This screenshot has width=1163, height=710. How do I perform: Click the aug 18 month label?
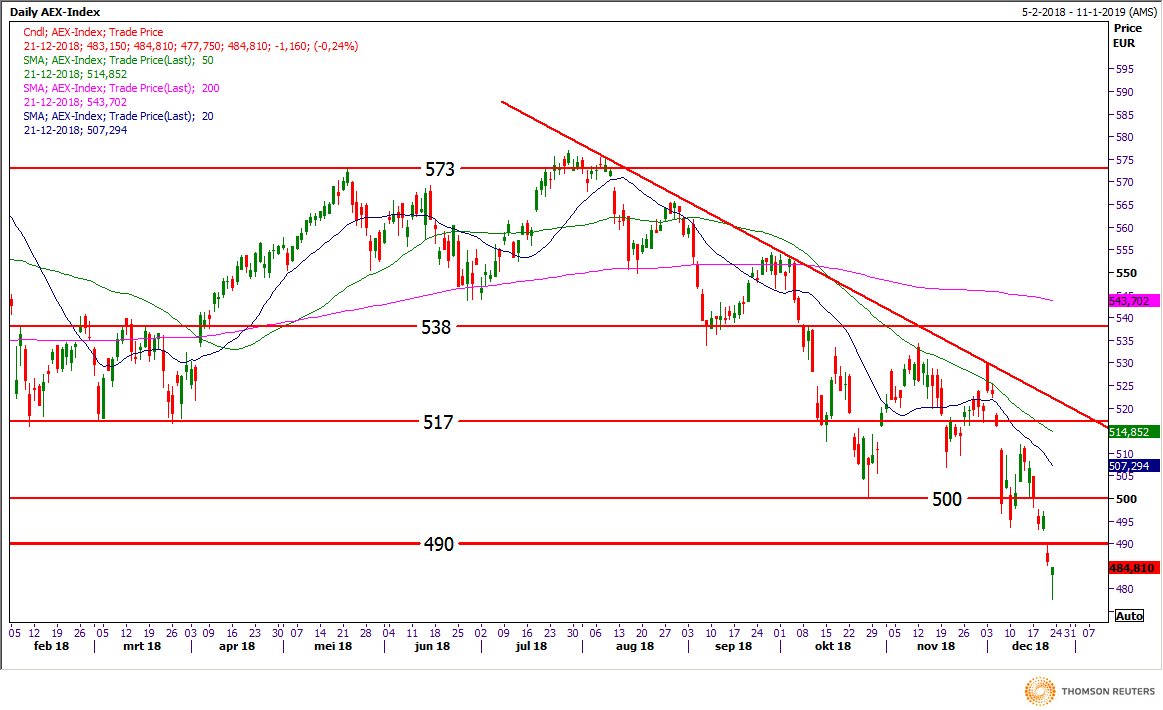[x=635, y=646]
